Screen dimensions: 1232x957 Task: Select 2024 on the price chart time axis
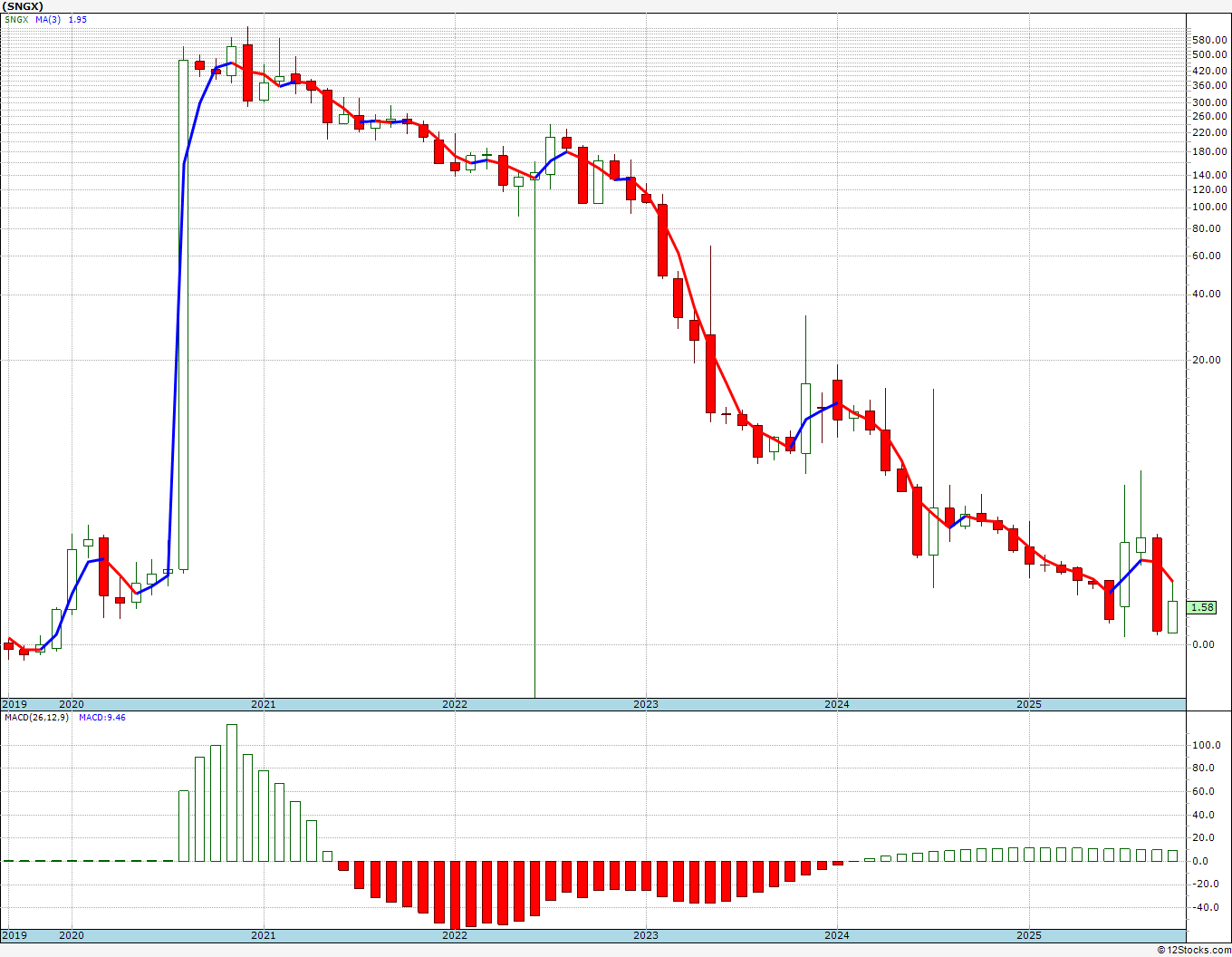837,704
